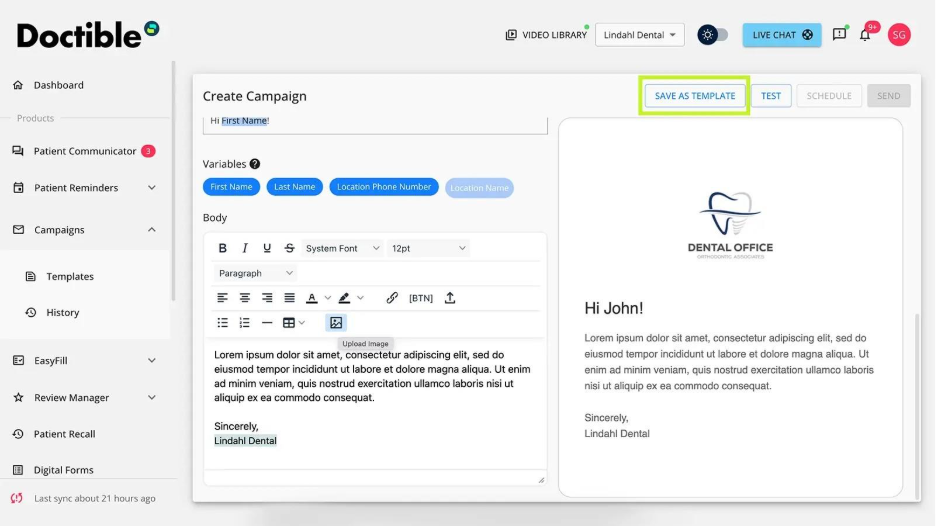Open the text color picker arrow

(328, 298)
